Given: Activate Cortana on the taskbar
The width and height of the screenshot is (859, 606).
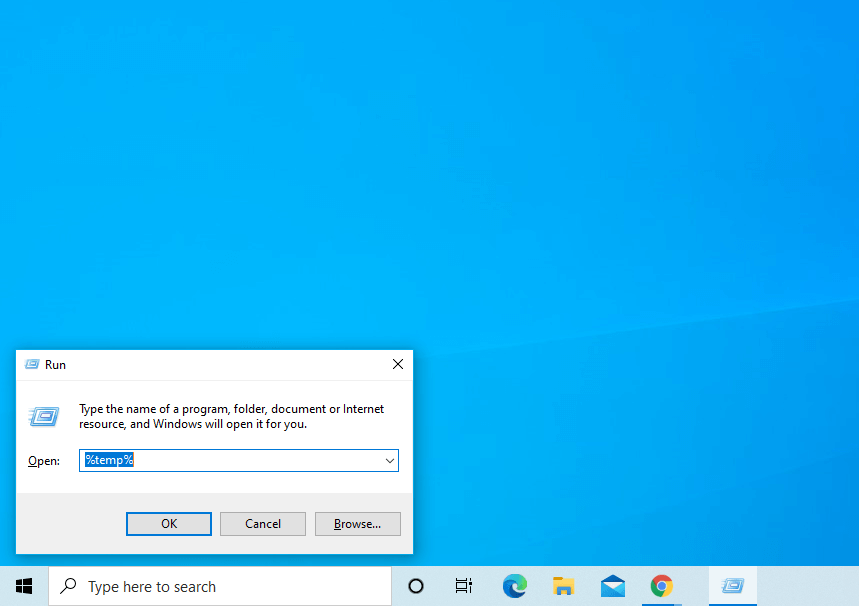Looking at the screenshot, I should (415, 586).
